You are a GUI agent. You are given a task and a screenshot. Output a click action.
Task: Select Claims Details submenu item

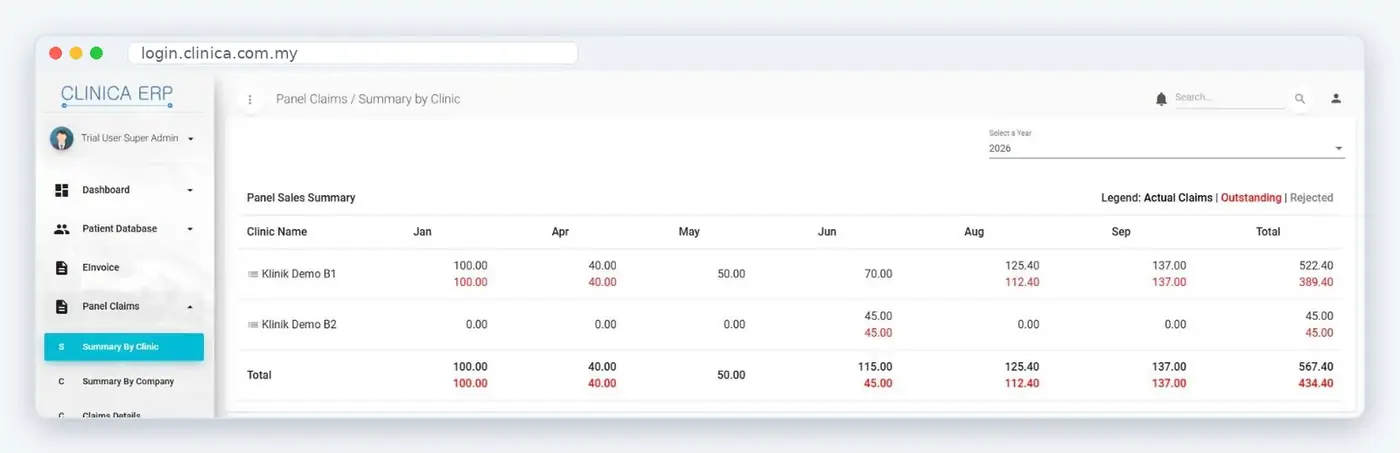click(124, 413)
